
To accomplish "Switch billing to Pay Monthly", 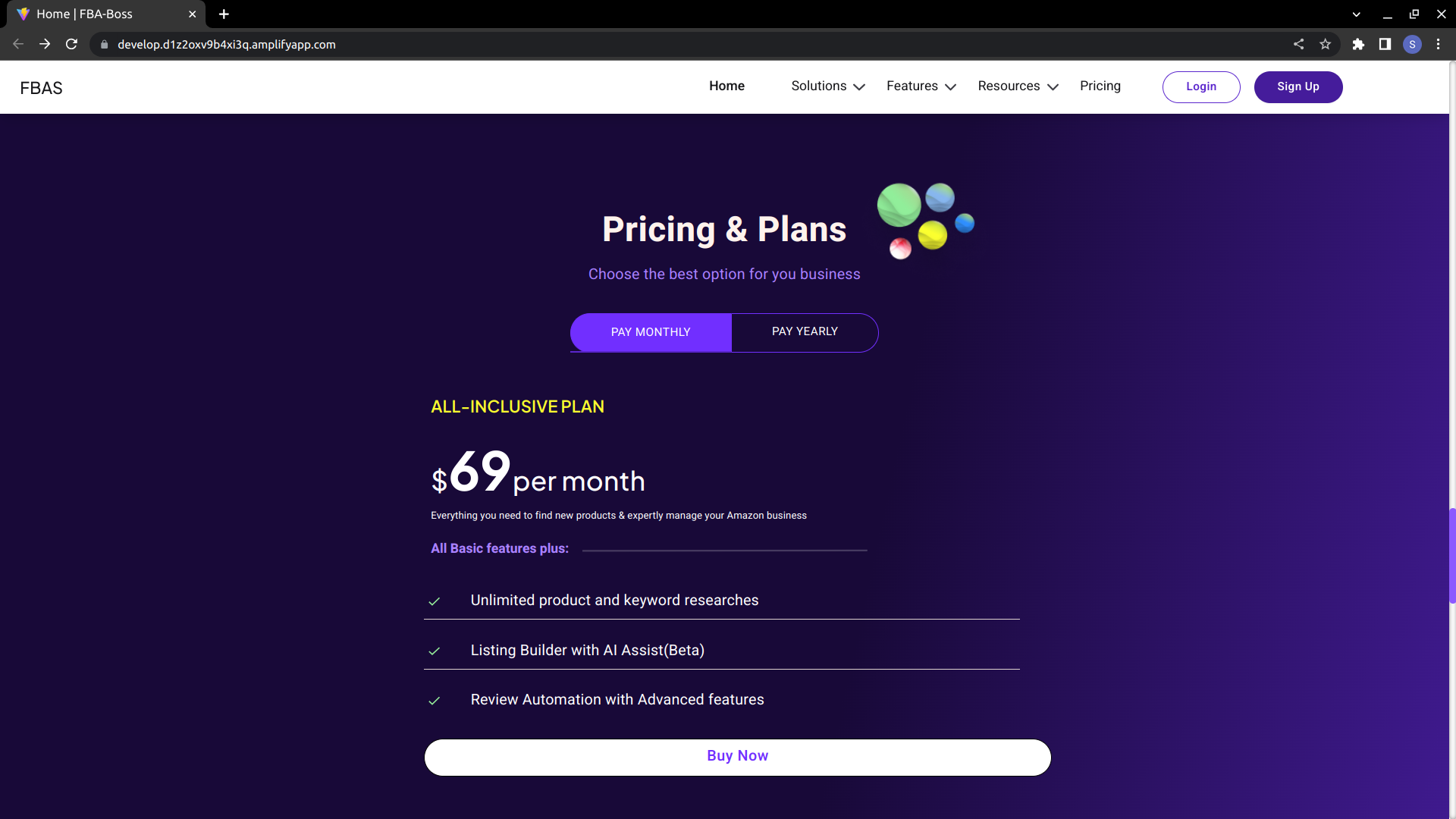I will click(x=651, y=332).
